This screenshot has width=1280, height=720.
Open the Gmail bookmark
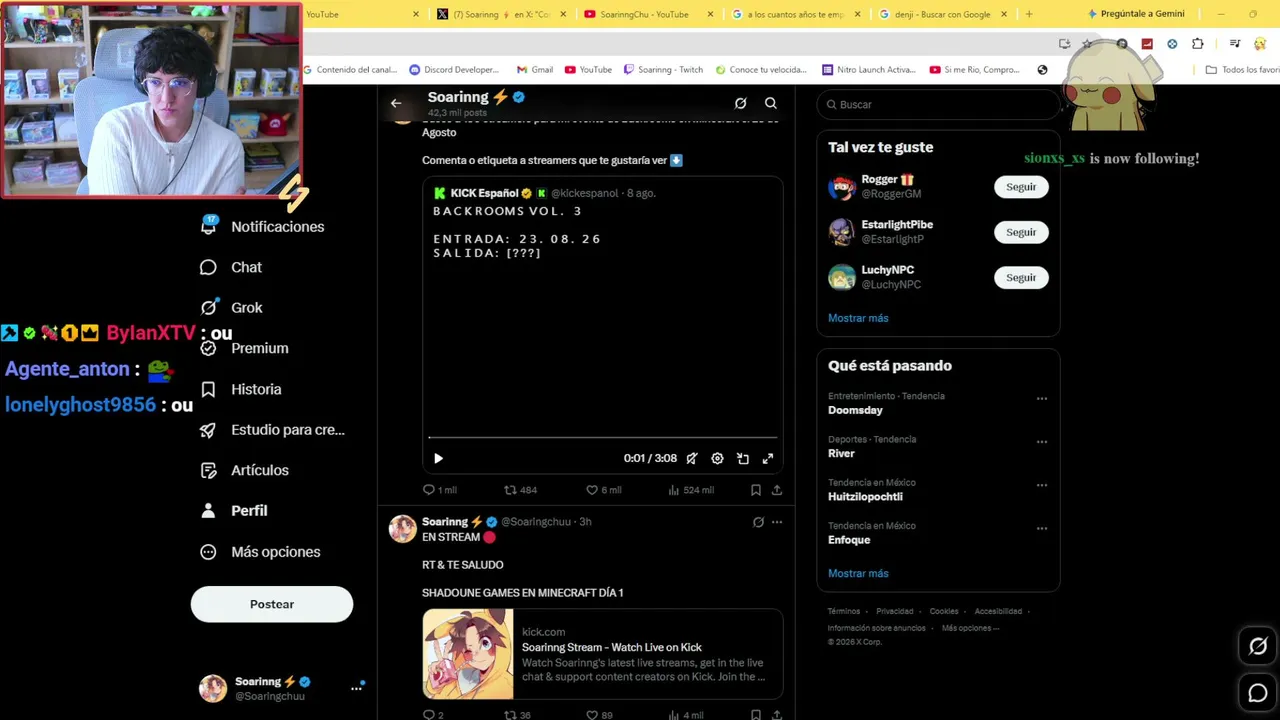click(x=535, y=70)
